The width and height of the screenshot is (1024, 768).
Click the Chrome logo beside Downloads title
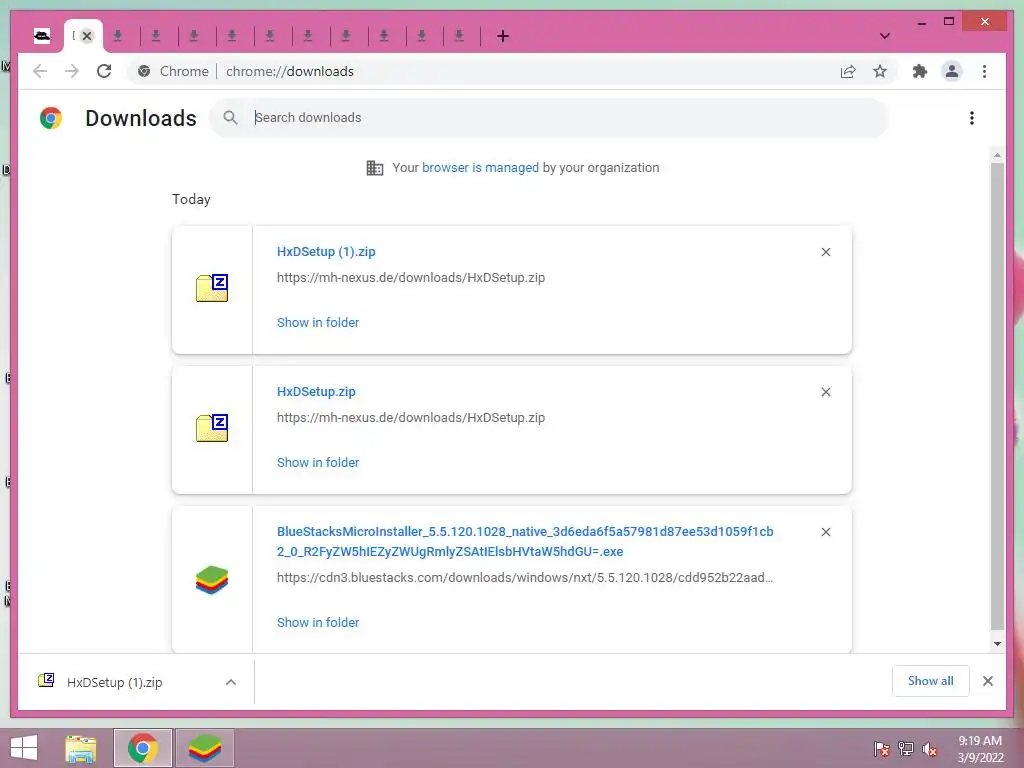pyautogui.click(x=51, y=118)
